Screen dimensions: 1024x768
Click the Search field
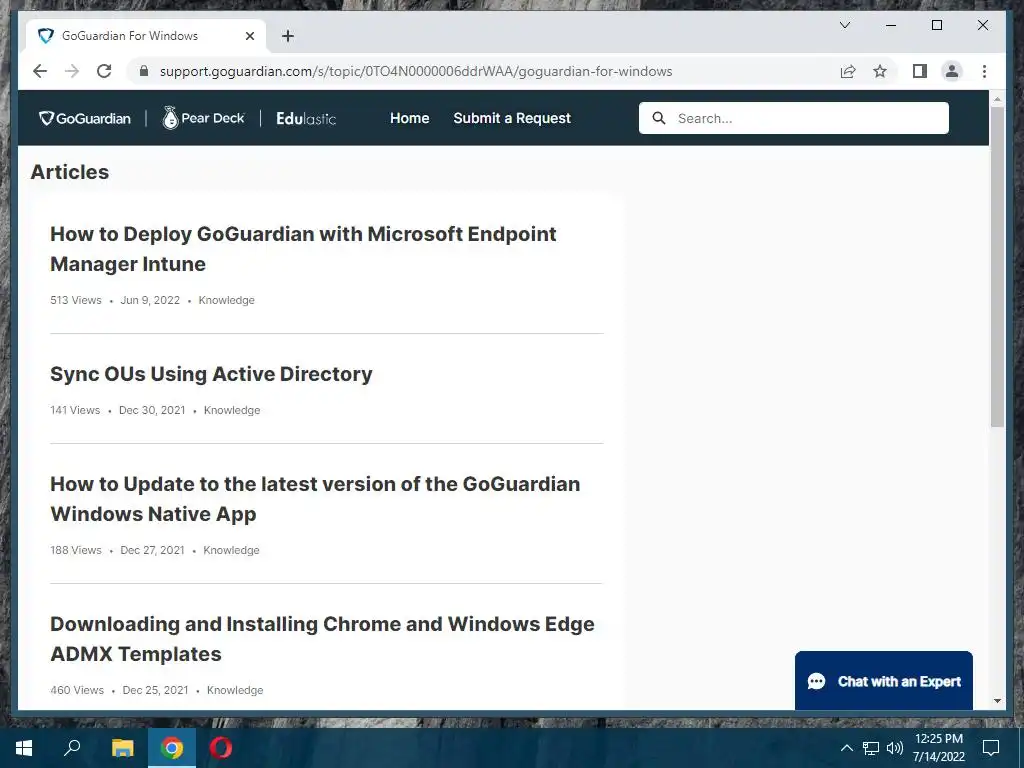(793, 118)
